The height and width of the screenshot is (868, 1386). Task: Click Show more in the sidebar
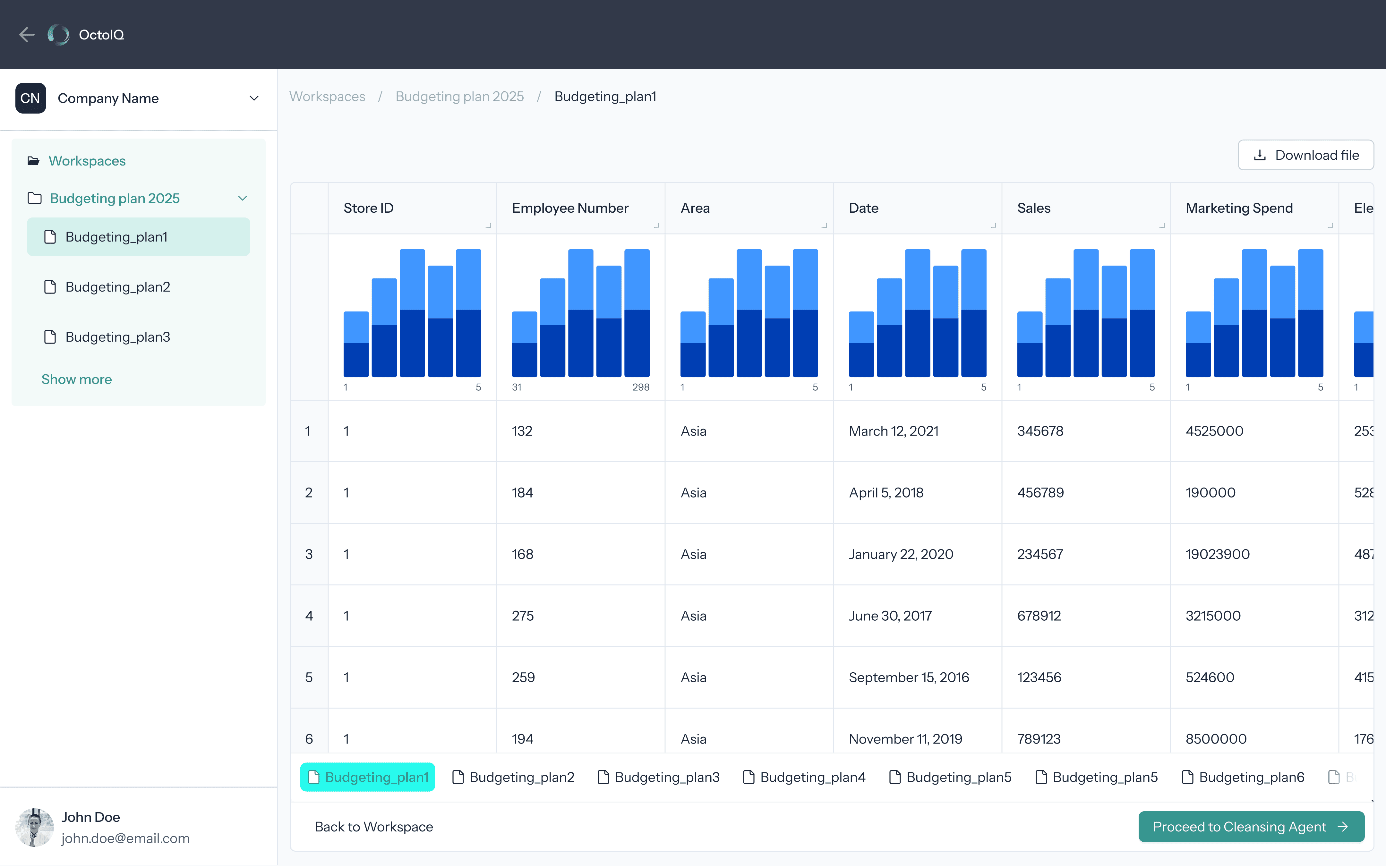point(76,379)
